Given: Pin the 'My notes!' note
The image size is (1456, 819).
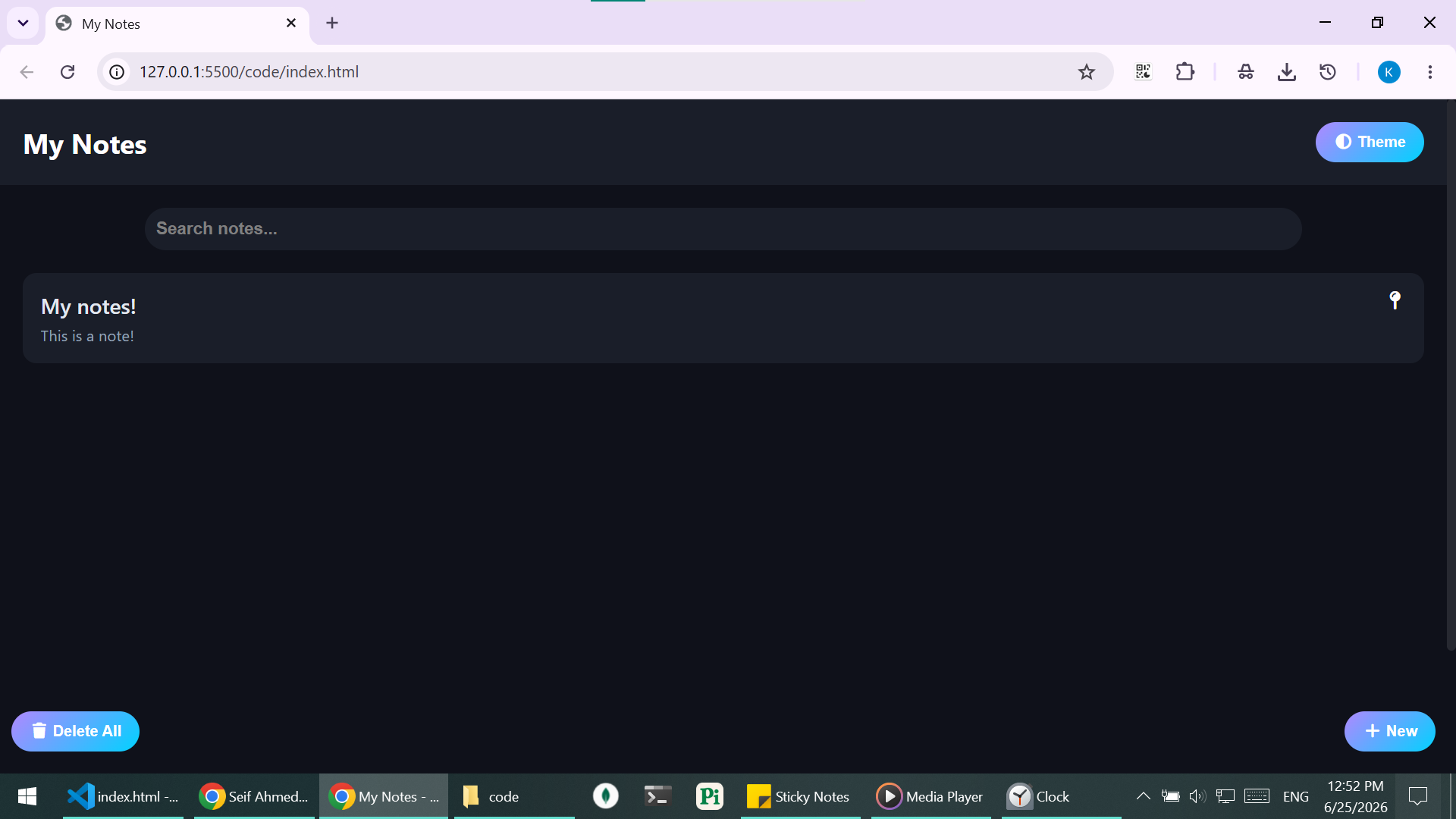Looking at the screenshot, I should click(1395, 300).
